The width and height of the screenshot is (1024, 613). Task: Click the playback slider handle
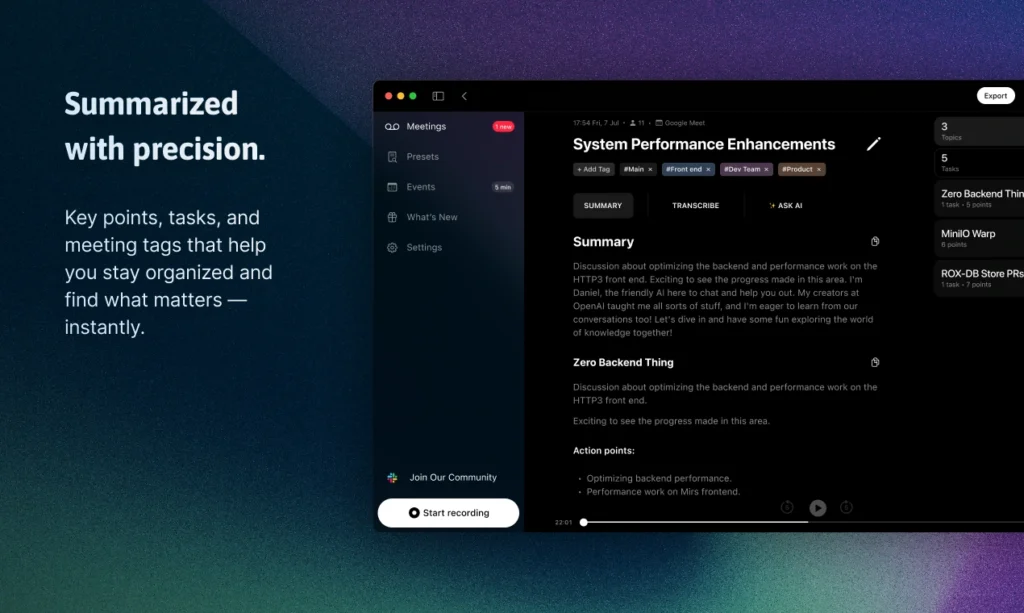[x=584, y=522]
